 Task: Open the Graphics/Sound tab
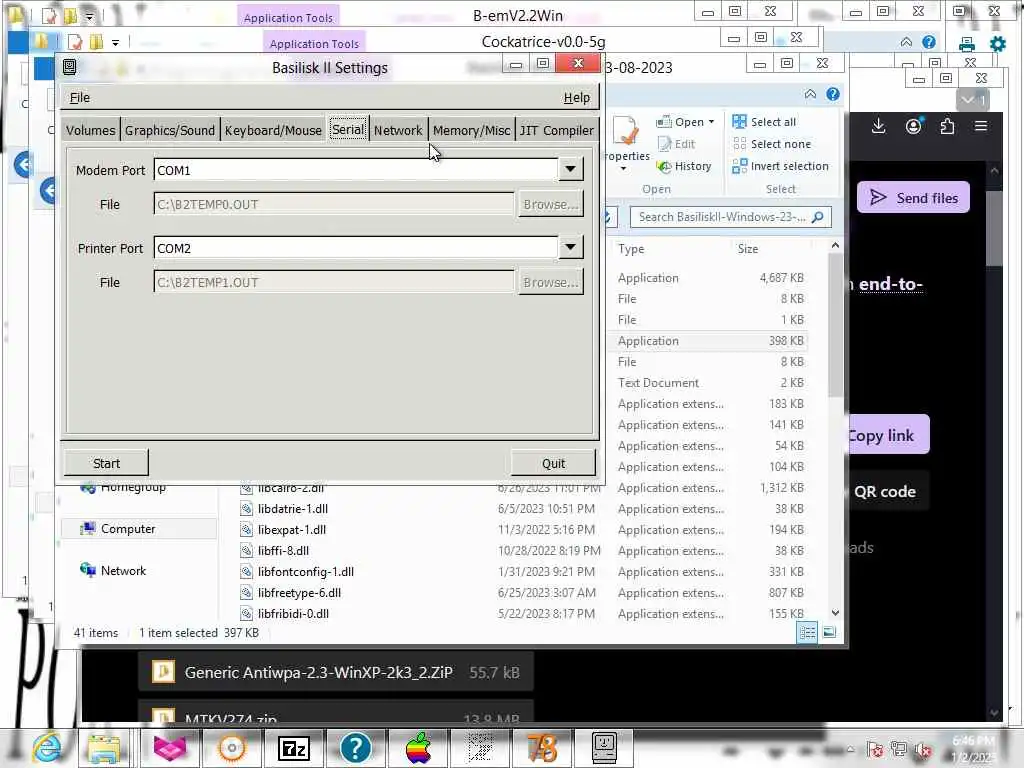(170, 130)
